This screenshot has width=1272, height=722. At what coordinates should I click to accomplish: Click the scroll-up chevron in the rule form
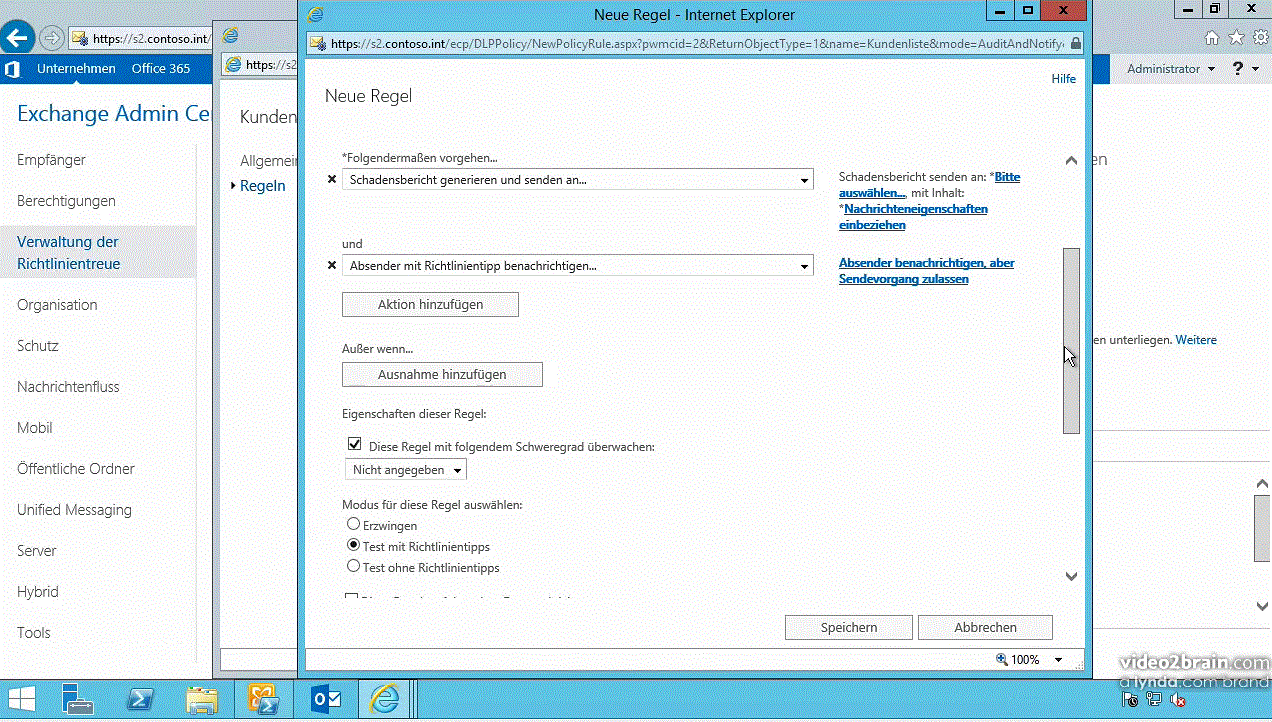pos(1071,160)
